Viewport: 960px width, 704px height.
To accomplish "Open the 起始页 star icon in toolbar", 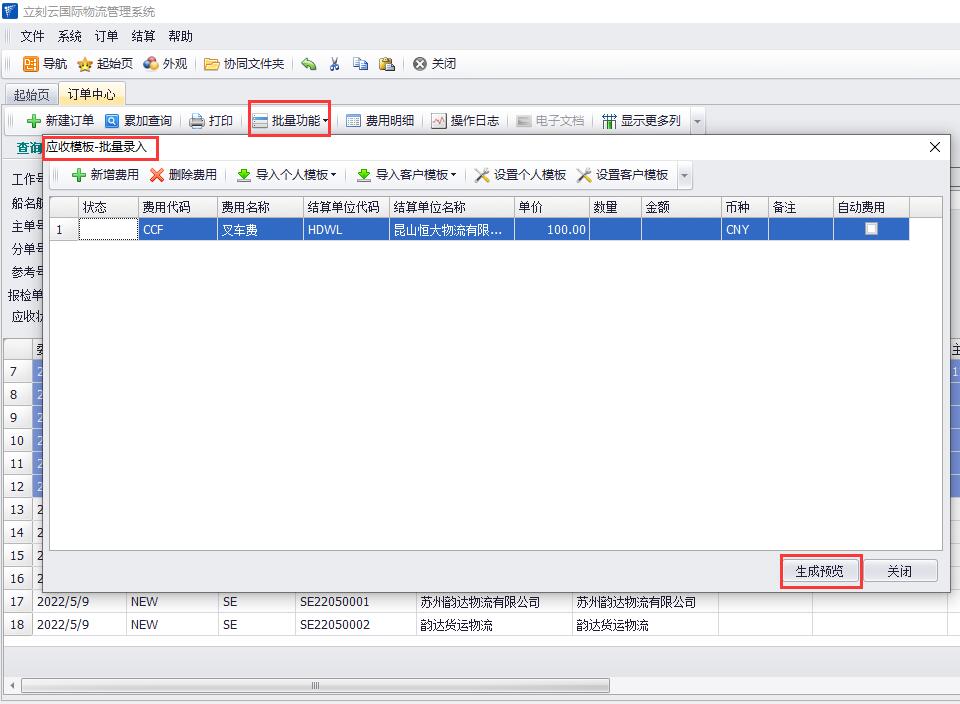I will (85, 64).
